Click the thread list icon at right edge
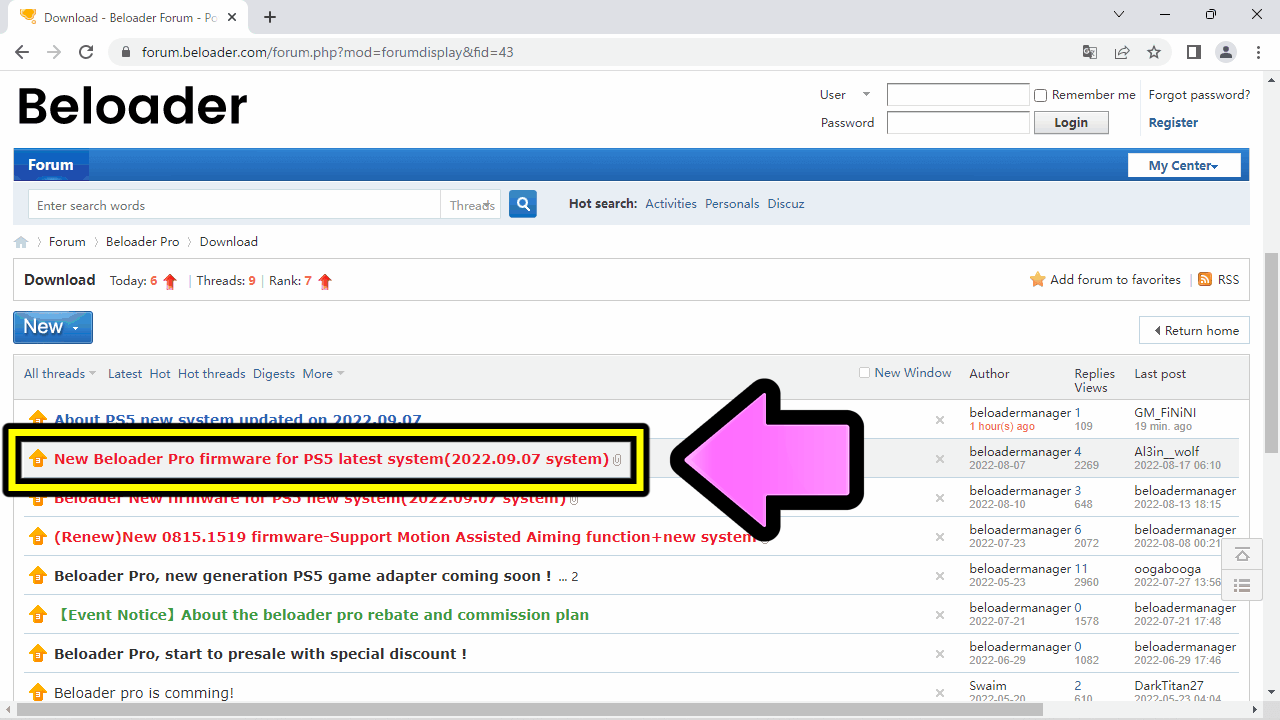1280x720 pixels. coord(1242,586)
